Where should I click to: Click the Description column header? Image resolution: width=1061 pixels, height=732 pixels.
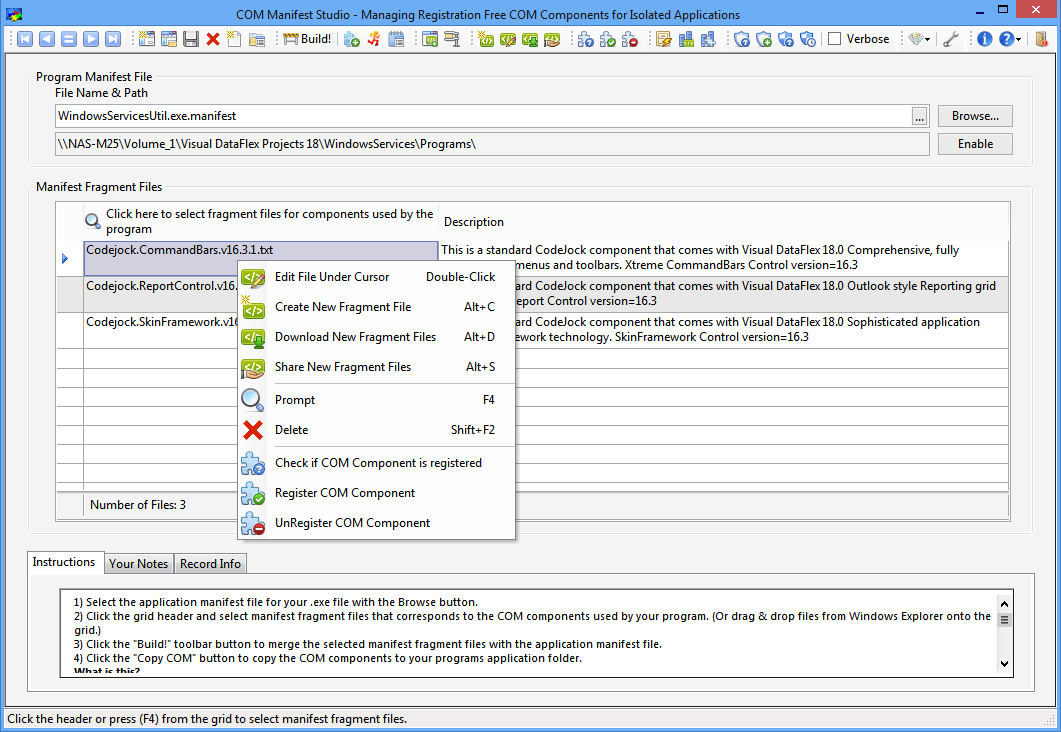click(x=724, y=222)
